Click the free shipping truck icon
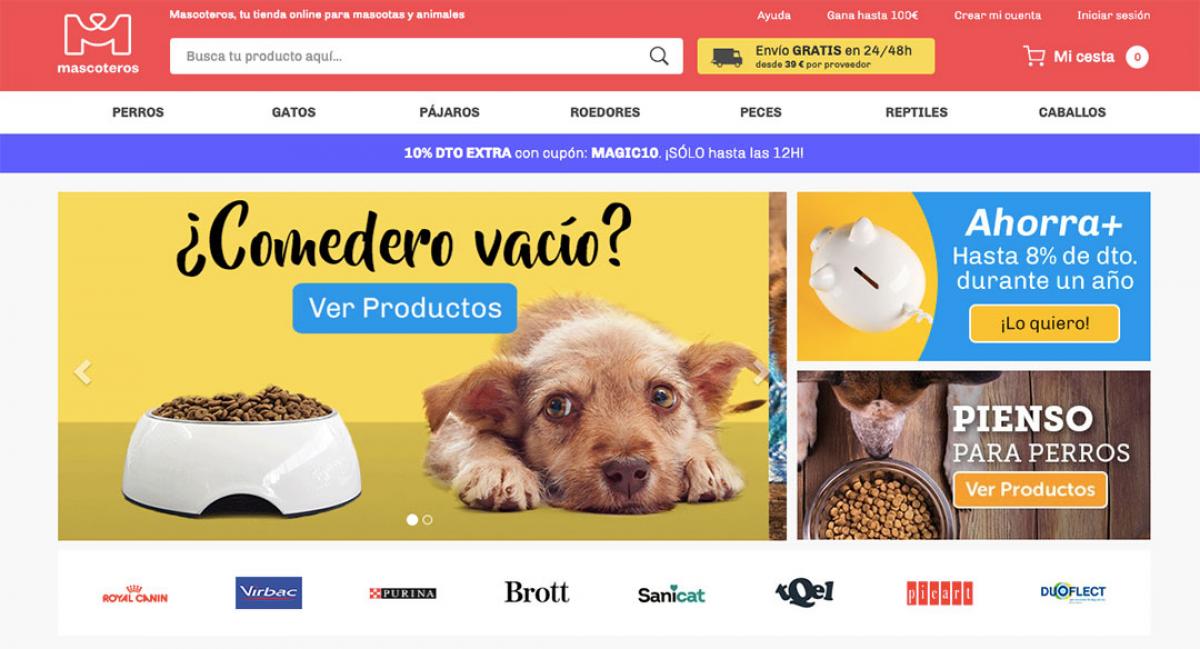The image size is (1200, 649). tap(727, 57)
